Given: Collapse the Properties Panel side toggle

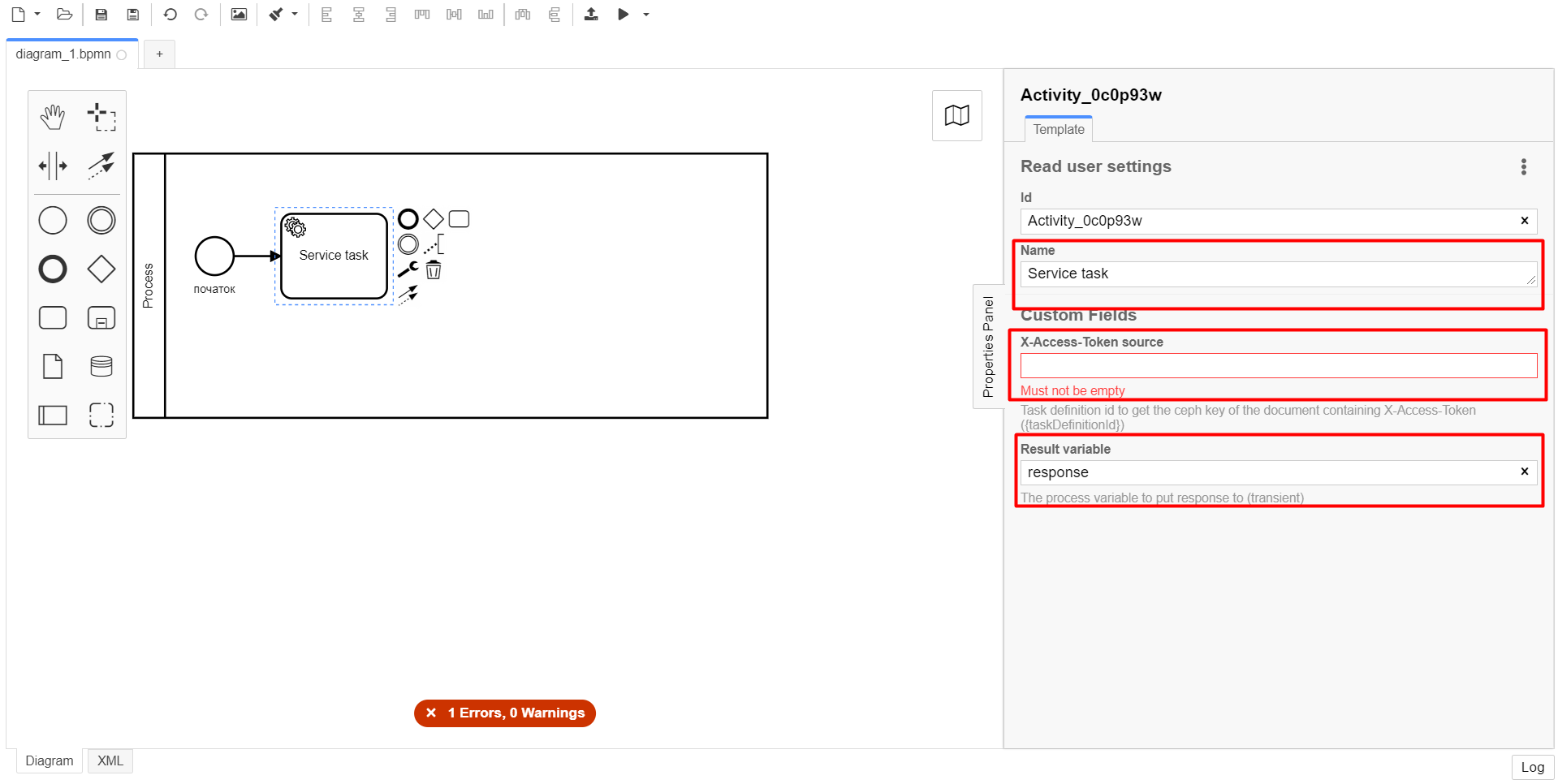Looking at the screenshot, I should (988, 347).
